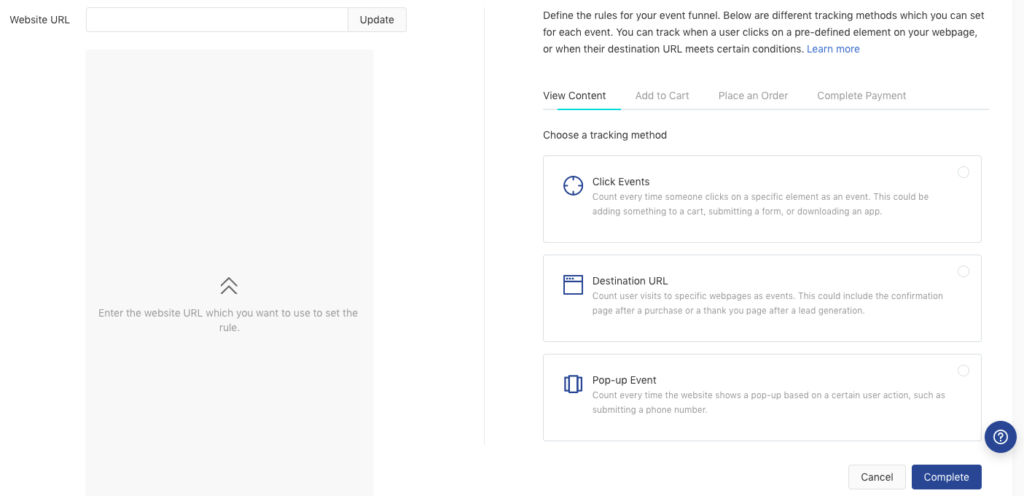Switch to the Add to Cart tab
Screen dimensions: 1024x496
click(x=662, y=95)
